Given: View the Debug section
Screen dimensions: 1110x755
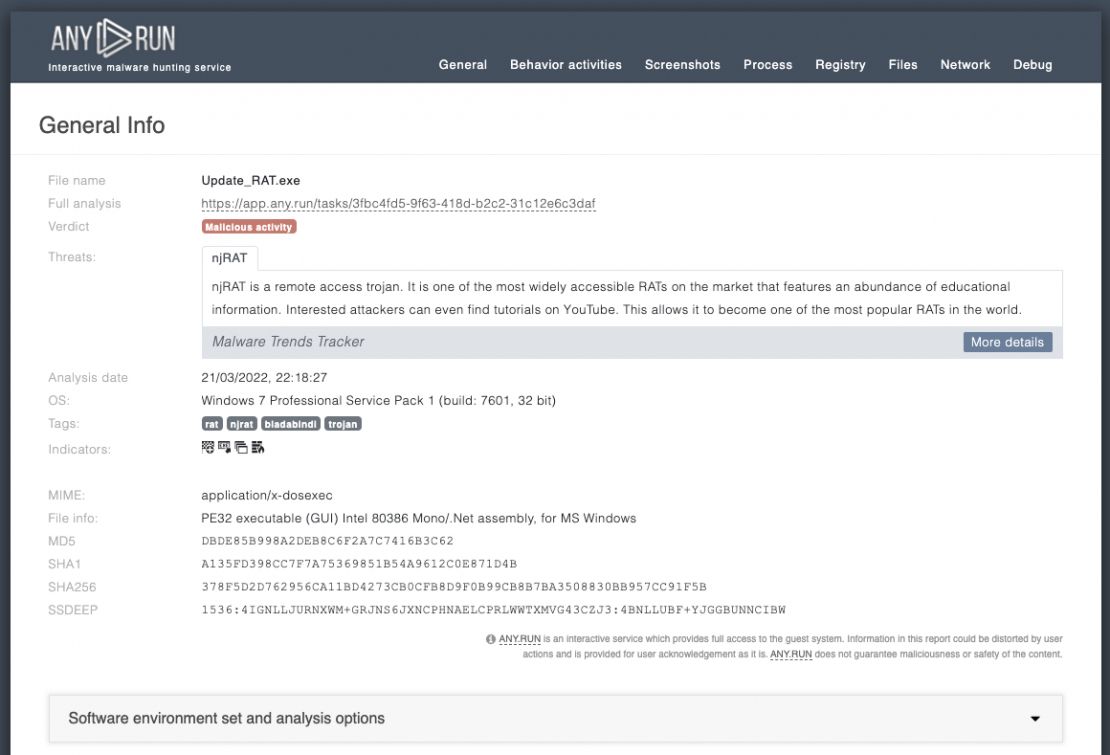Looking at the screenshot, I should (x=1033, y=65).
